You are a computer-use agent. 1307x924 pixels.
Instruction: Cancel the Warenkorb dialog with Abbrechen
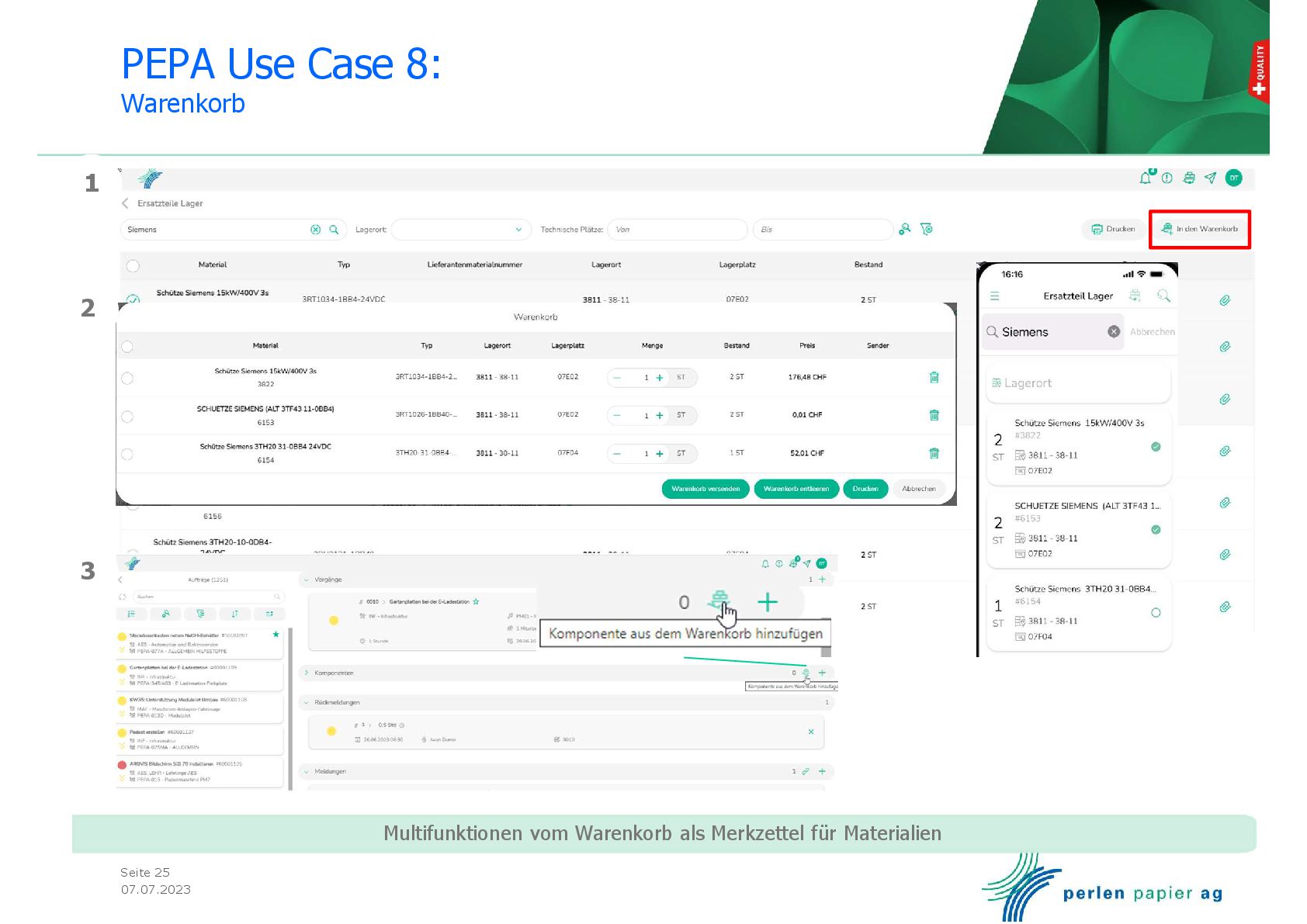[x=919, y=489]
